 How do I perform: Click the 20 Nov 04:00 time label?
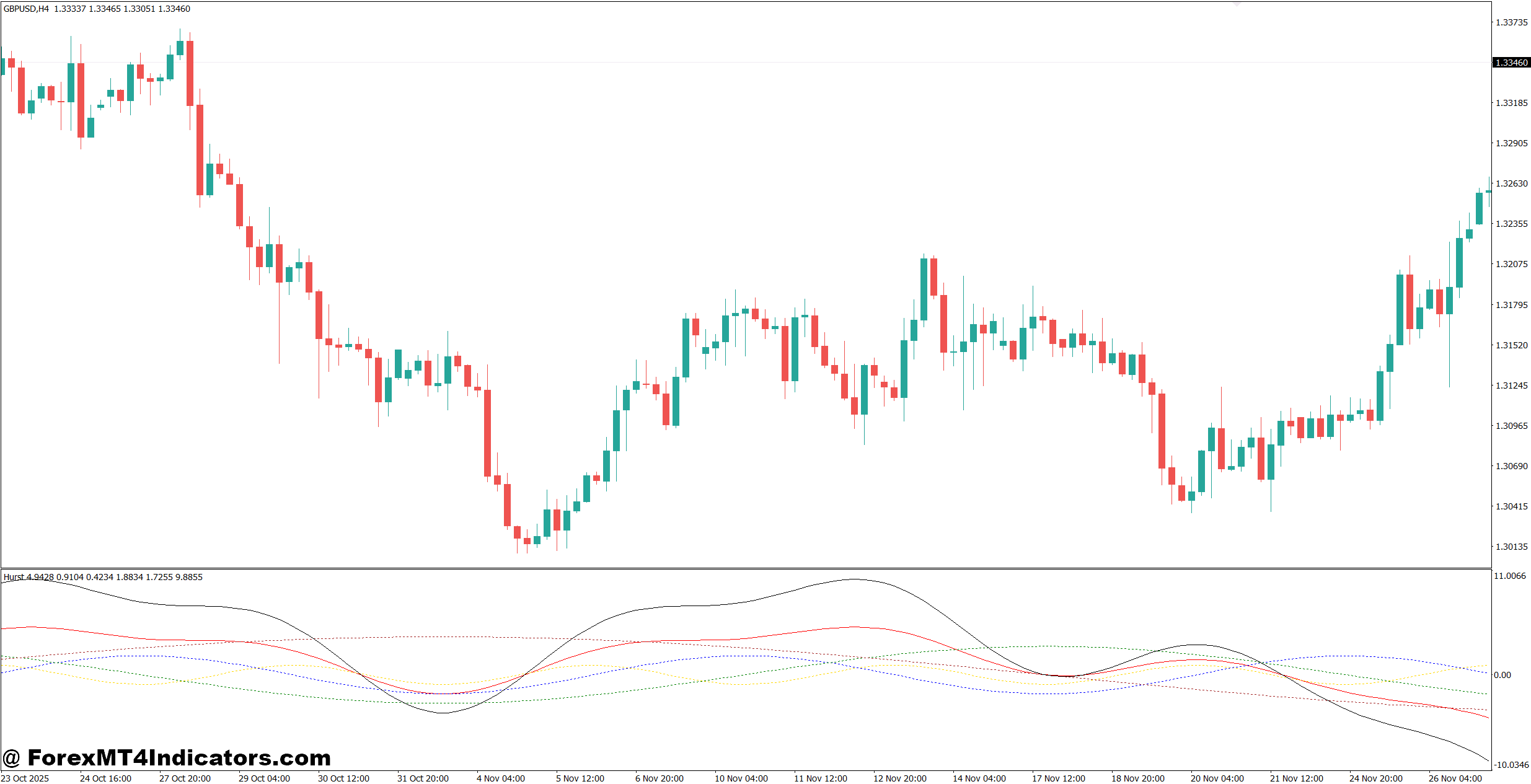(x=1217, y=778)
